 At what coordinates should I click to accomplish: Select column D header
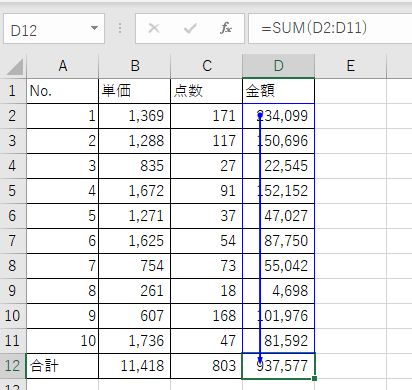[x=279, y=66]
